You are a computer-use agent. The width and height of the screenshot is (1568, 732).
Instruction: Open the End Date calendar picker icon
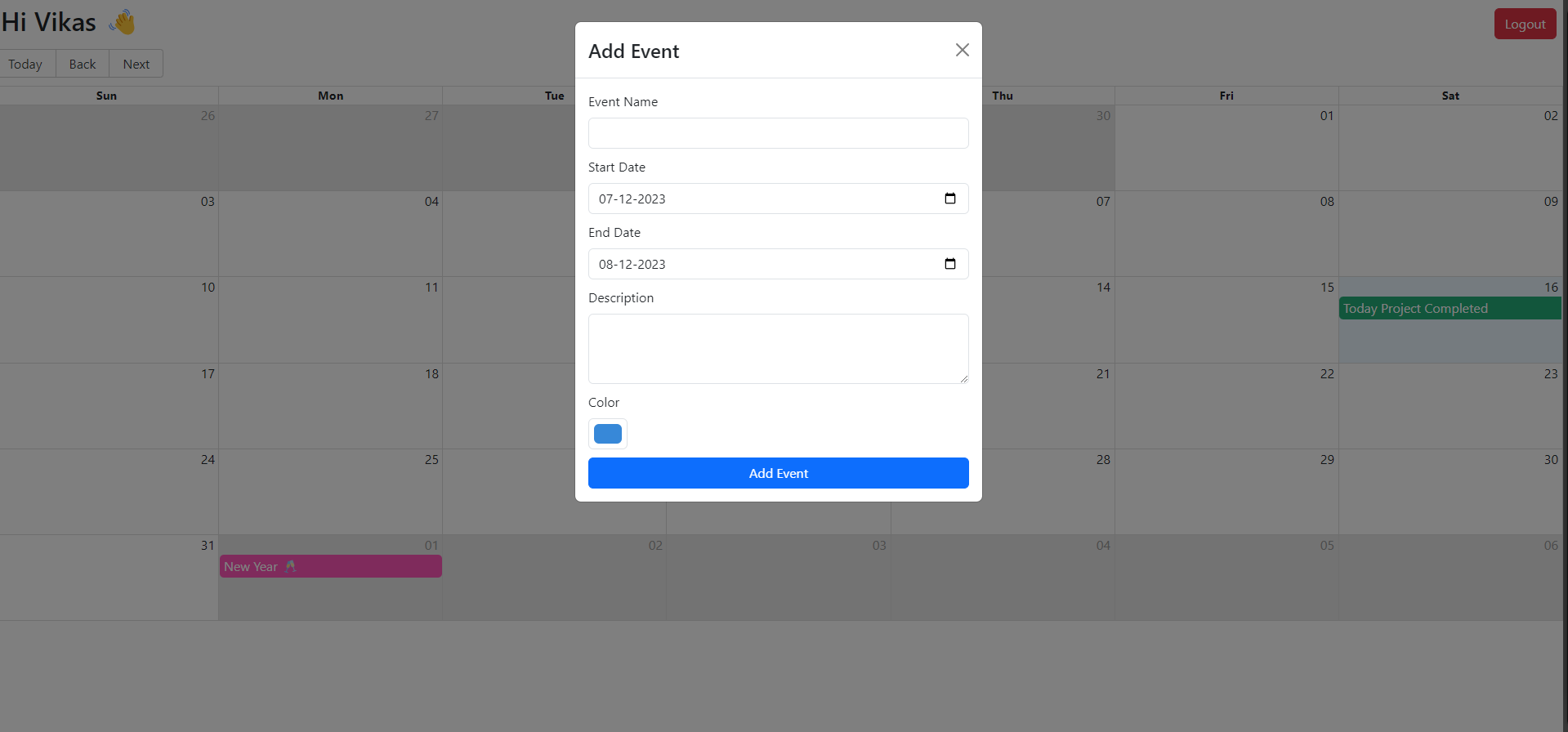click(x=950, y=264)
